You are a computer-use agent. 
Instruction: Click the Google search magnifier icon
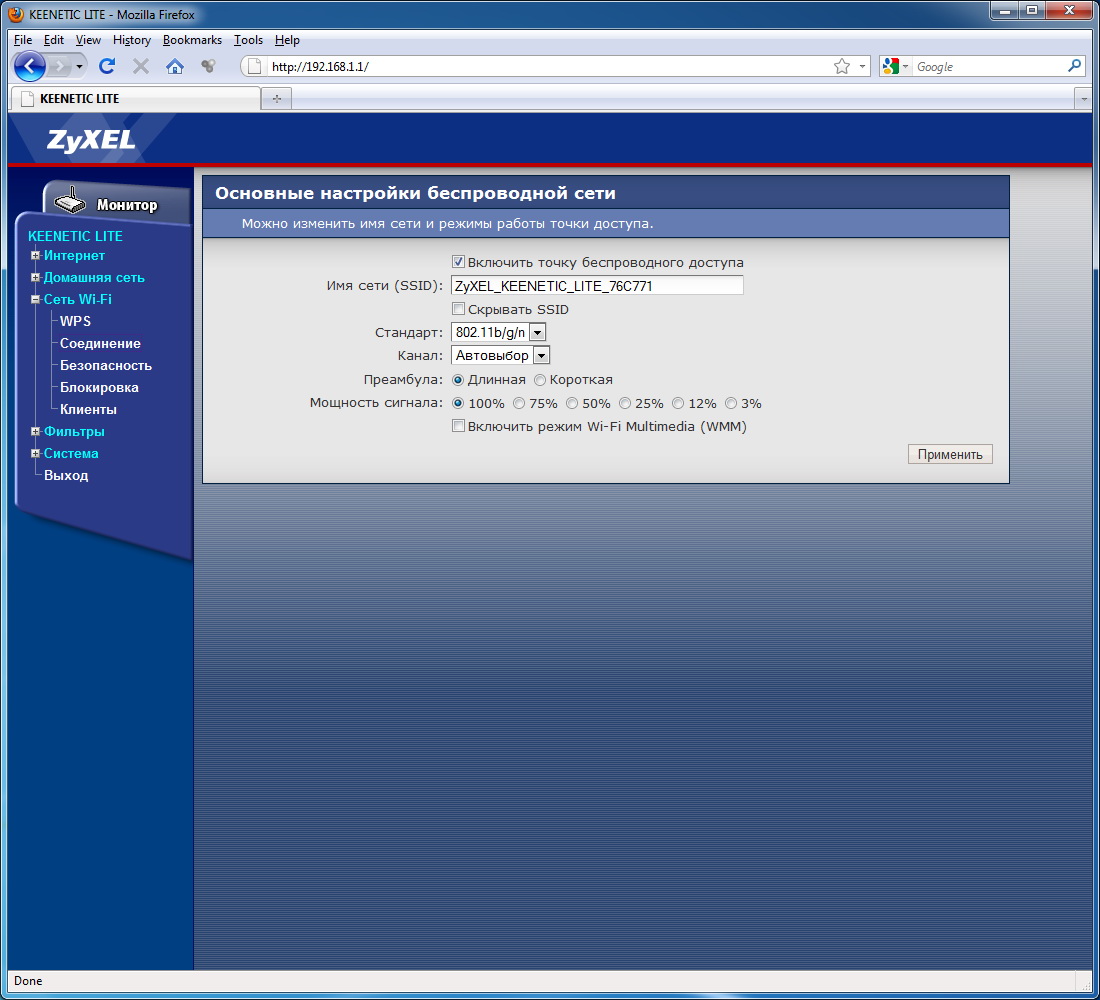[x=1075, y=67]
